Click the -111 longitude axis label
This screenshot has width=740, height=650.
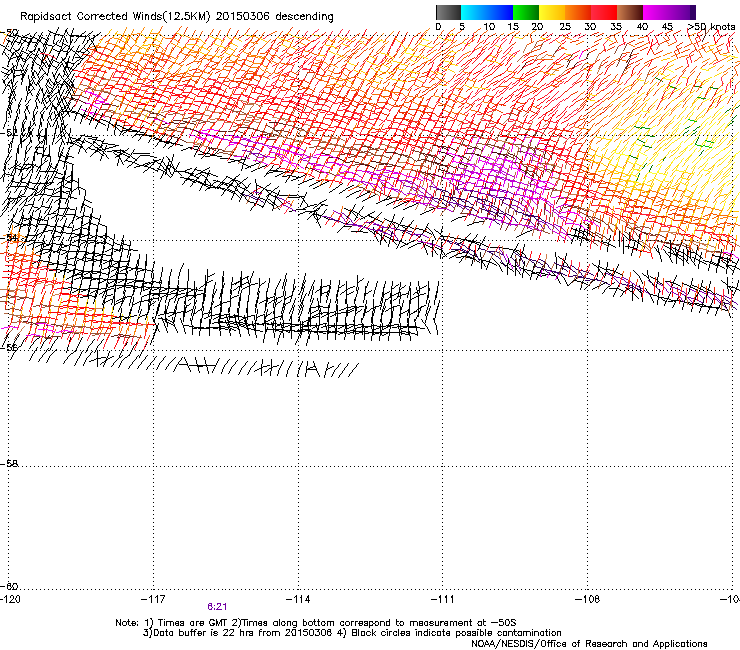[x=443, y=599]
